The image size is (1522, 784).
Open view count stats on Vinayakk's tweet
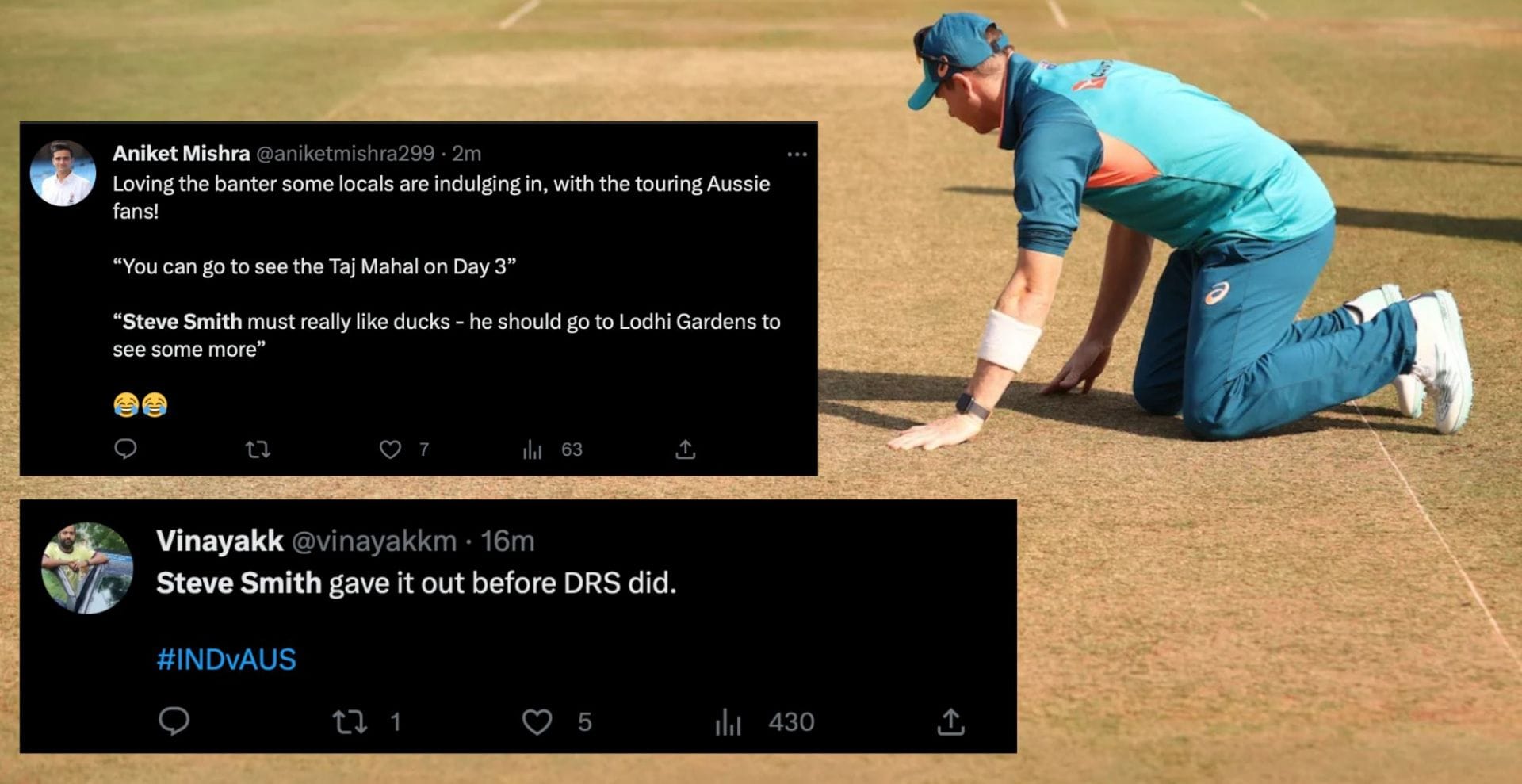pyautogui.click(x=730, y=722)
